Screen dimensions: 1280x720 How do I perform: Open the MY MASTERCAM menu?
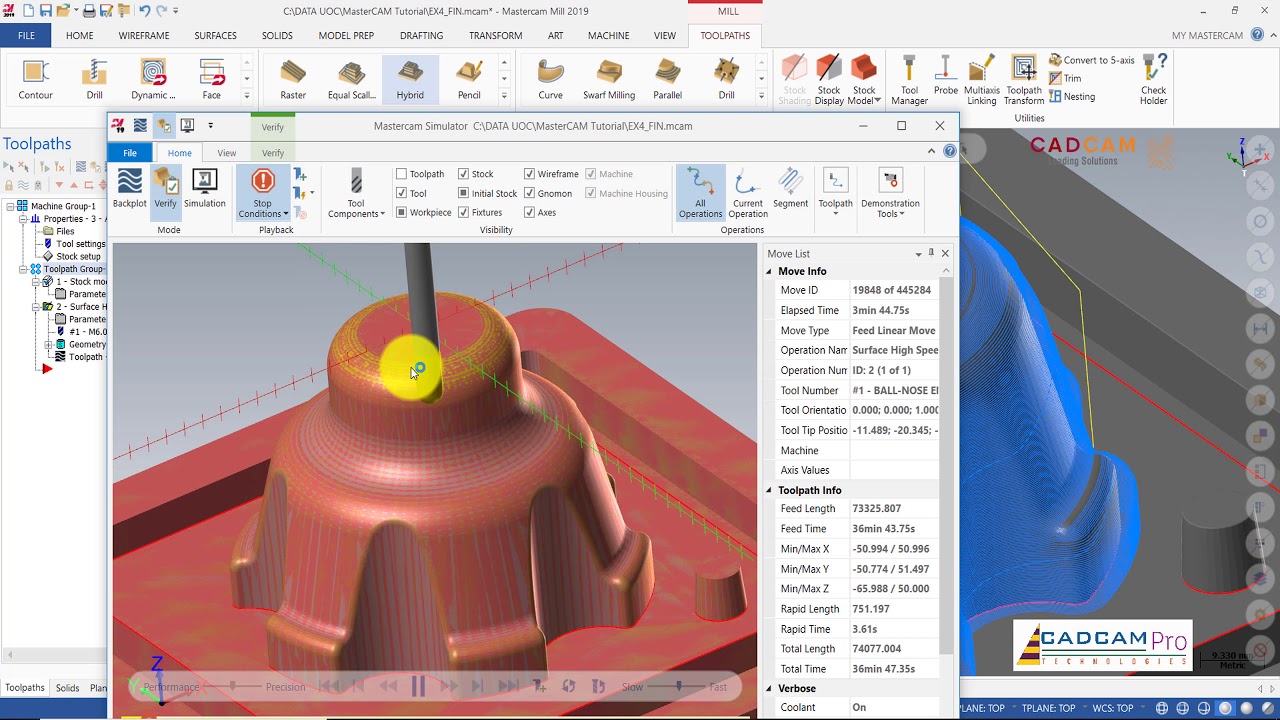coord(1207,36)
